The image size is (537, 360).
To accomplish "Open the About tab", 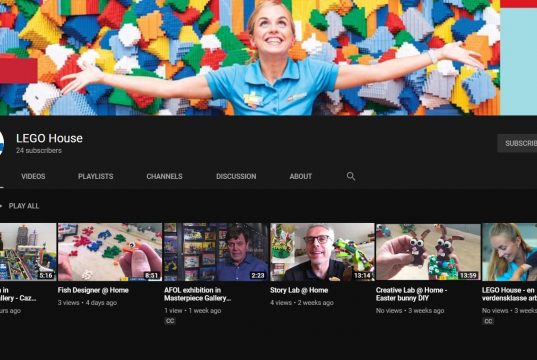I will tap(301, 176).
